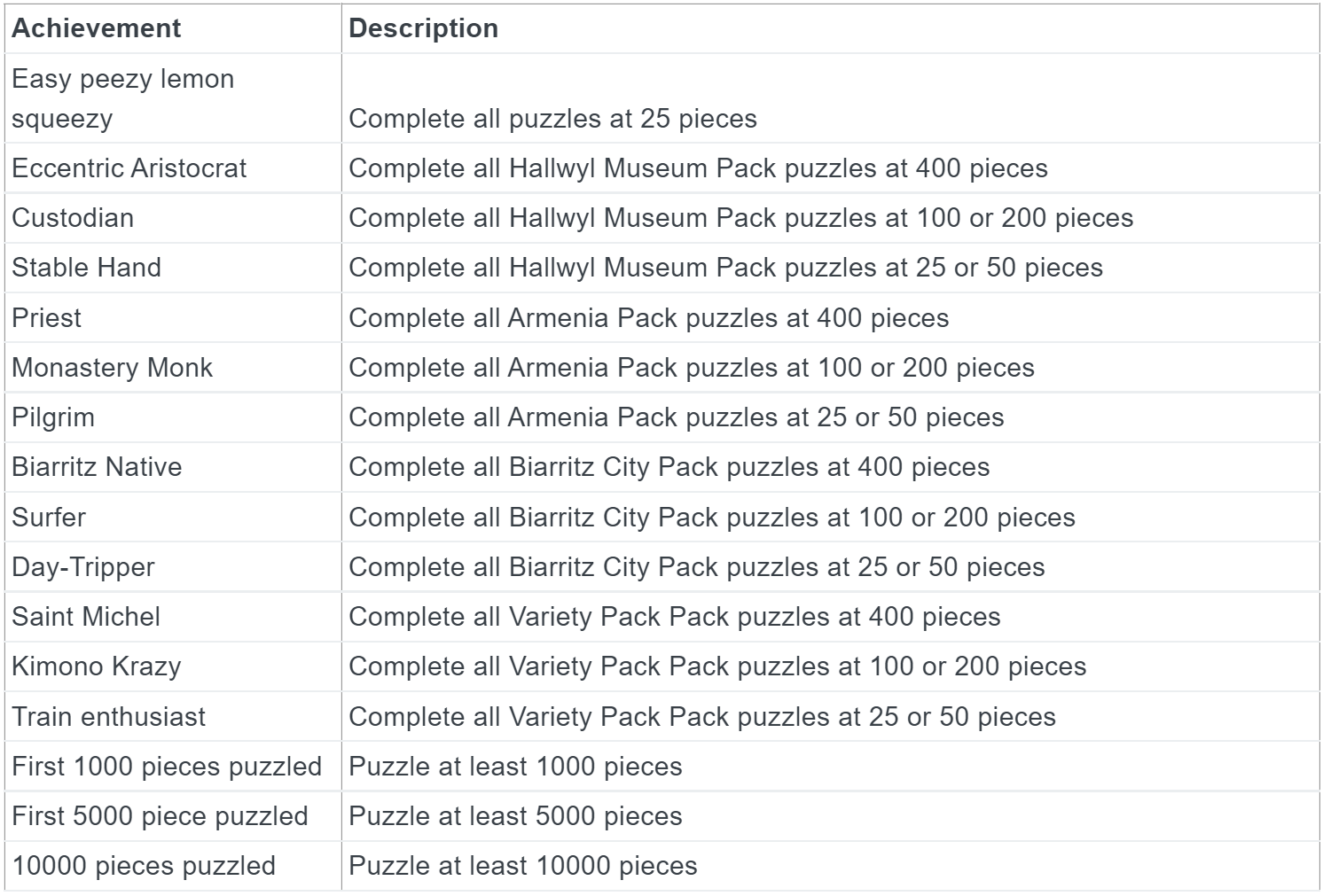This screenshot has width=1323, height=896.
Task: Select the 'Complete all puzzles at 25 pieces' description
Action: 552,119
